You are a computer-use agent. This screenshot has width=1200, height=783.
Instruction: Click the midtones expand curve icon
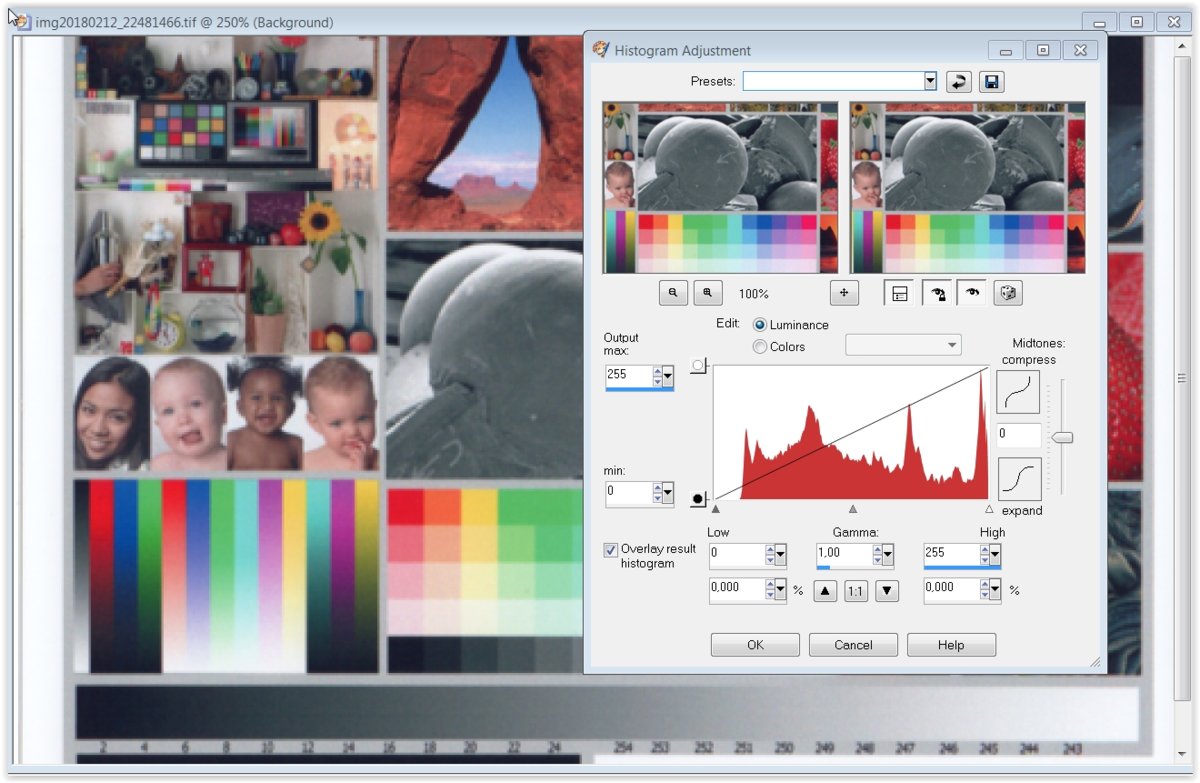point(1018,479)
